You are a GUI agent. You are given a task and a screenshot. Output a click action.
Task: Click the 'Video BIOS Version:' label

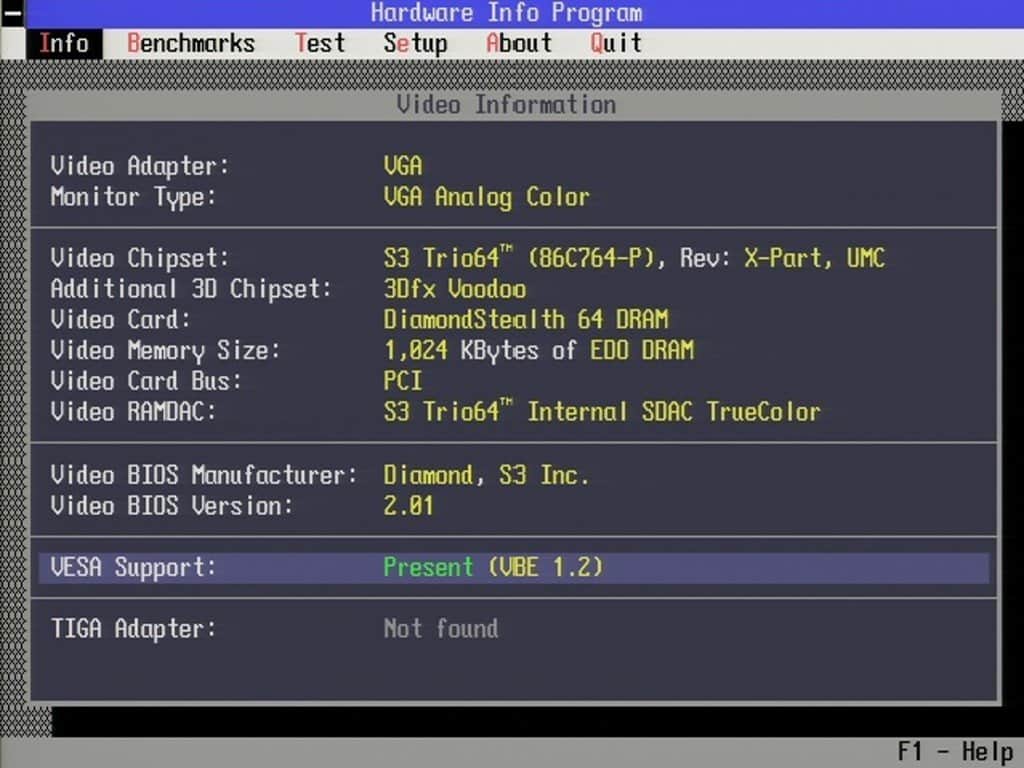[x=172, y=506]
